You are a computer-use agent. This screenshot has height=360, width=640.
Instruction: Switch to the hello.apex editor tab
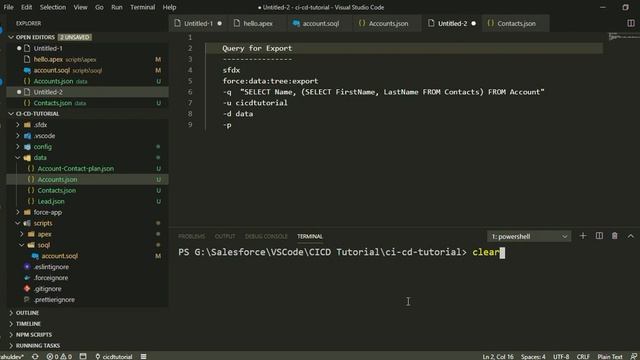tap(258, 23)
